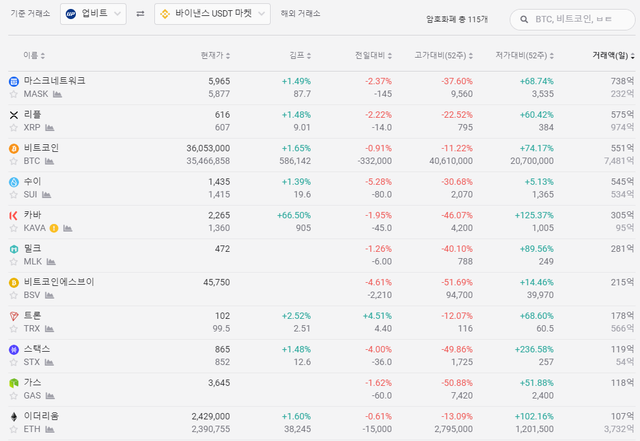Open the KAVA chart icon

tap(68, 228)
